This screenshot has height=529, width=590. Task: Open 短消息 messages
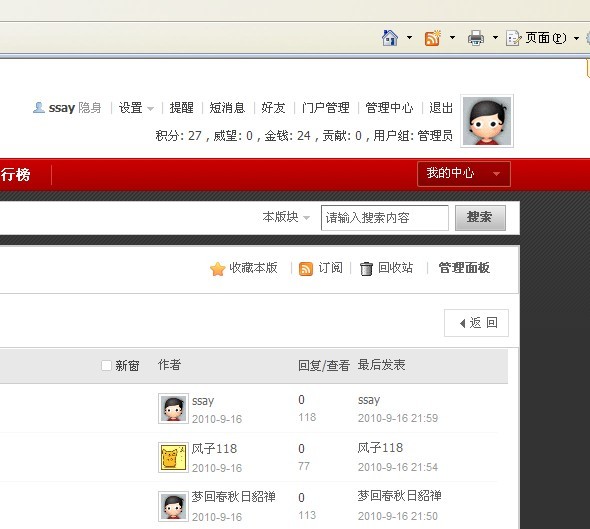227,108
